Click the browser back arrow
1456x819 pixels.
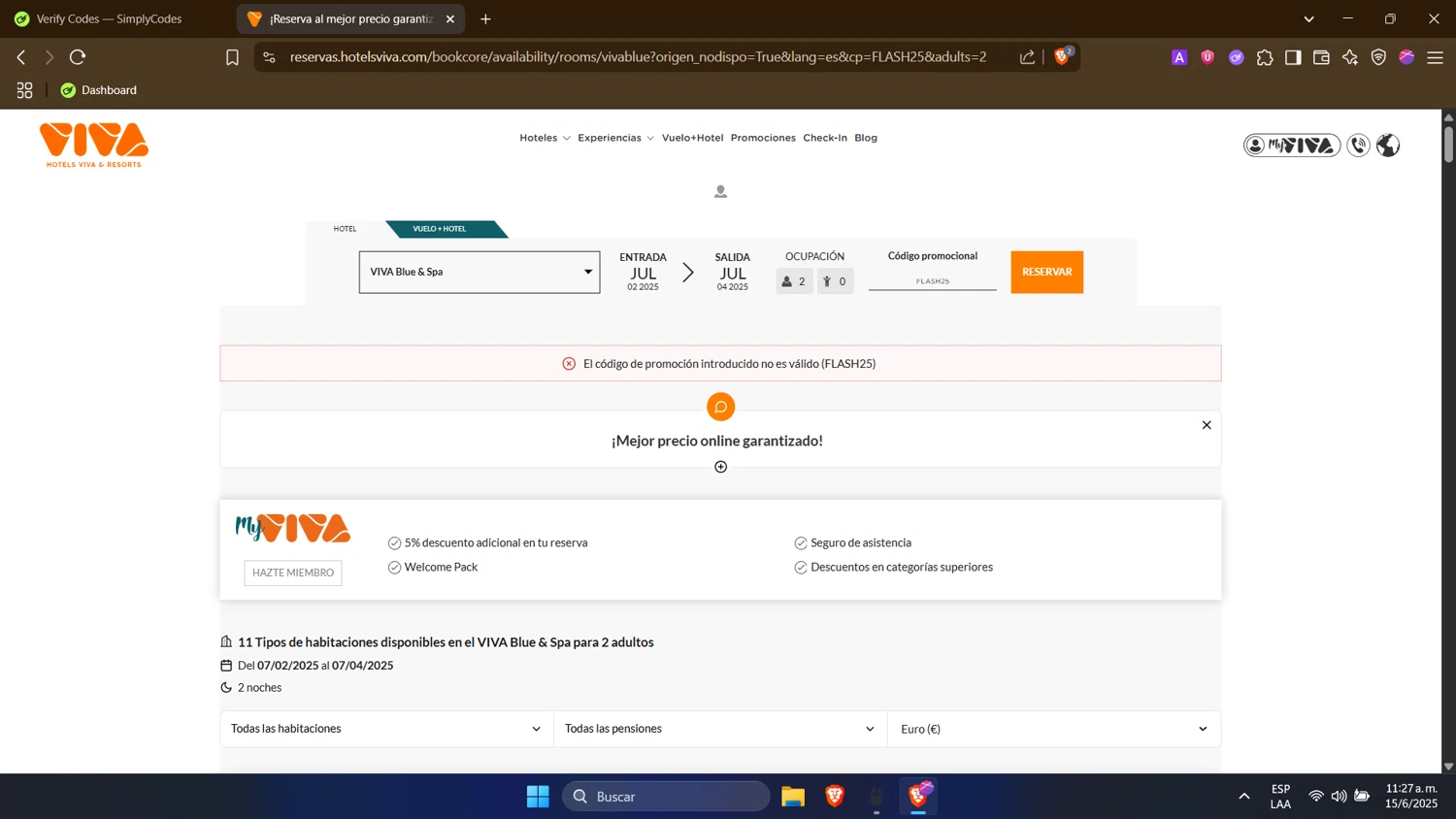[x=21, y=57]
